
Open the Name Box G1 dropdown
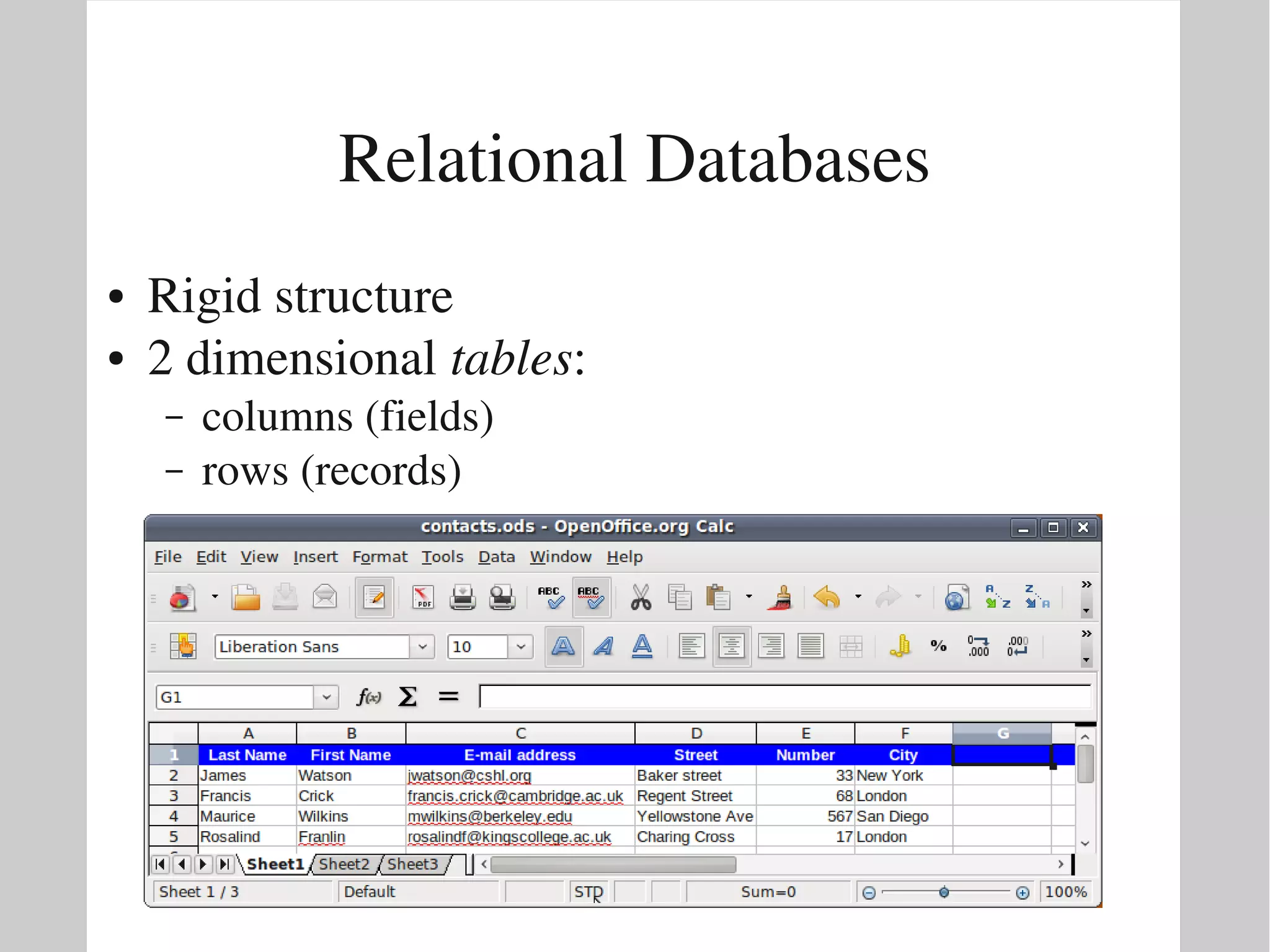click(x=326, y=697)
